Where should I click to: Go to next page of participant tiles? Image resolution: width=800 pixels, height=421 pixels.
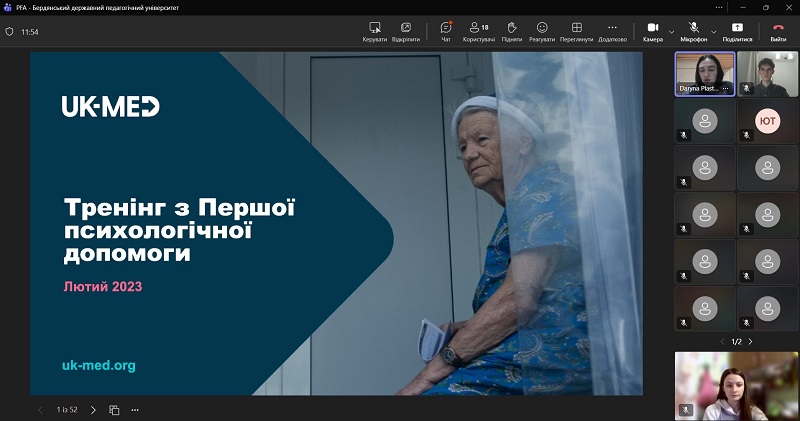point(750,342)
